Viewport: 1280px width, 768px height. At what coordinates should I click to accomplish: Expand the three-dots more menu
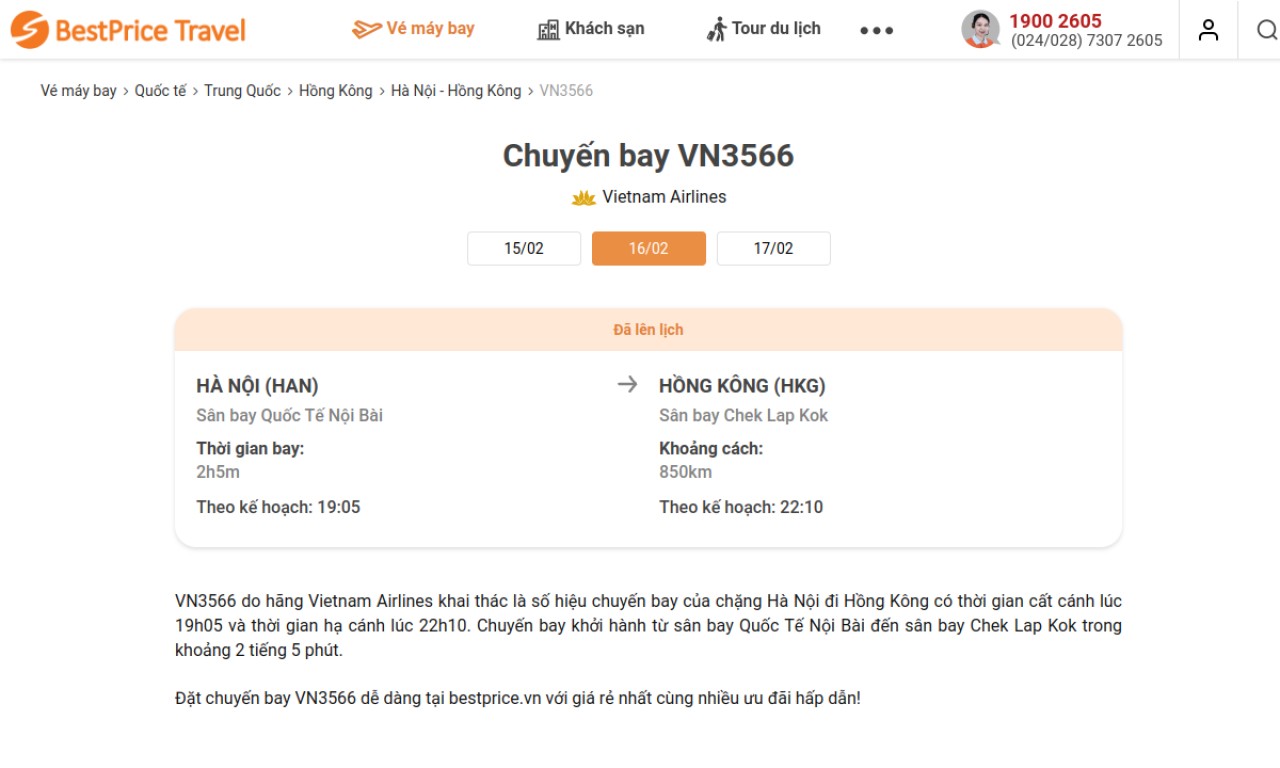click(x=877, y=31)
